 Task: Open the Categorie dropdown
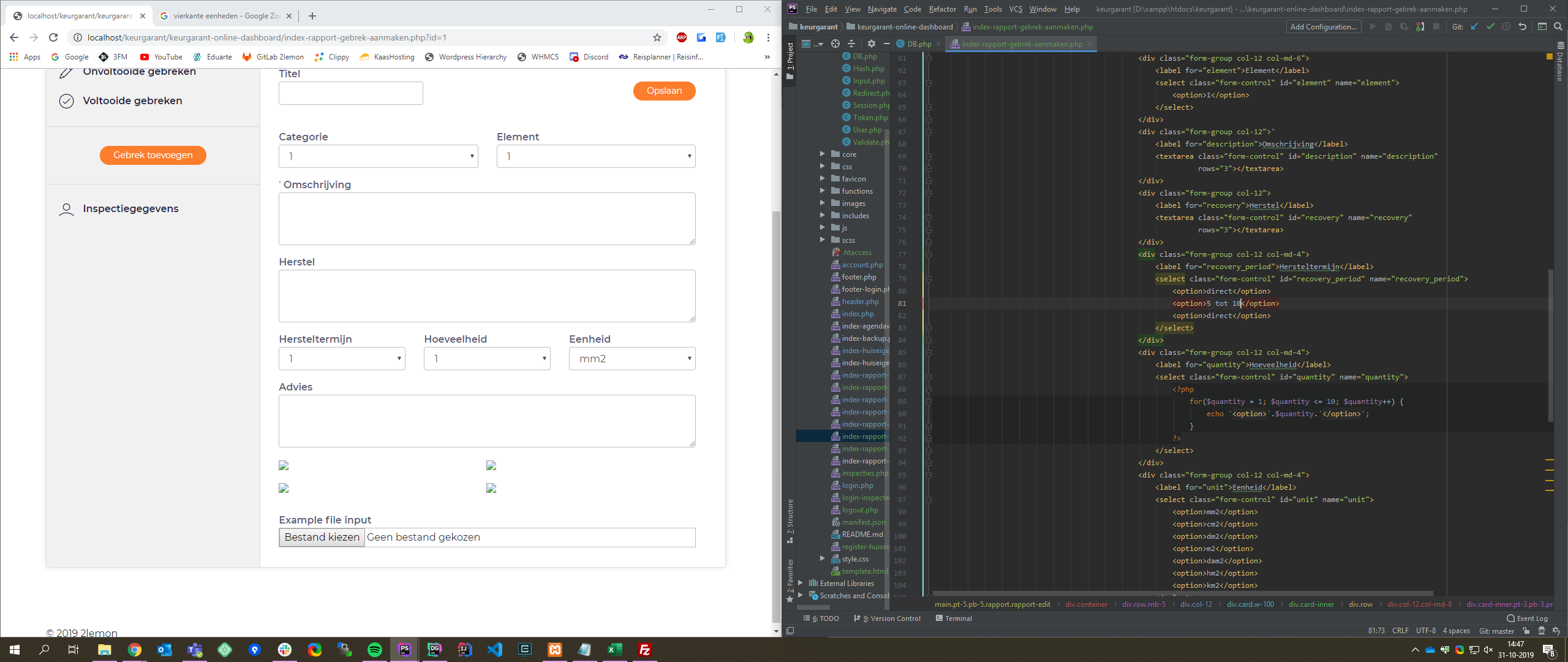[x=378, y=156]
